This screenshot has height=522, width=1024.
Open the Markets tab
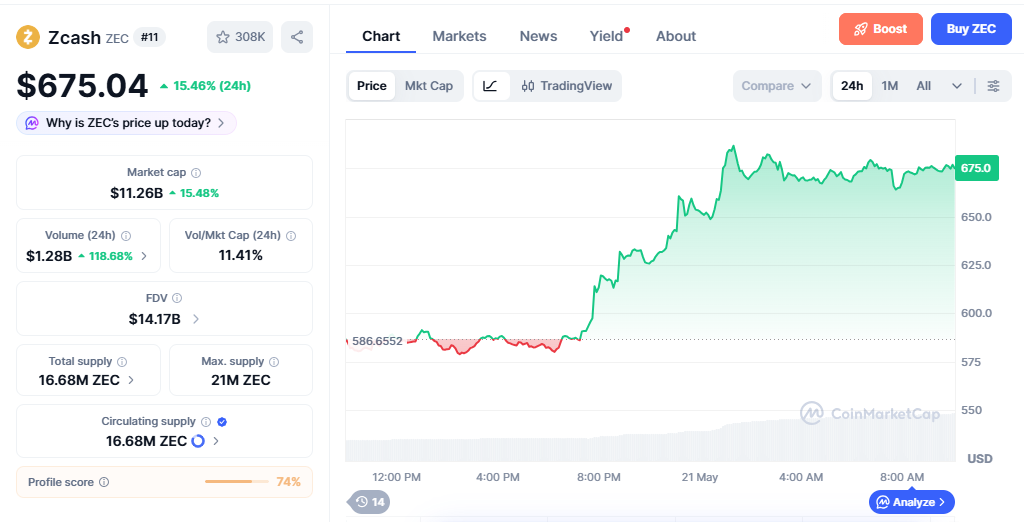[x=459, y=36]
